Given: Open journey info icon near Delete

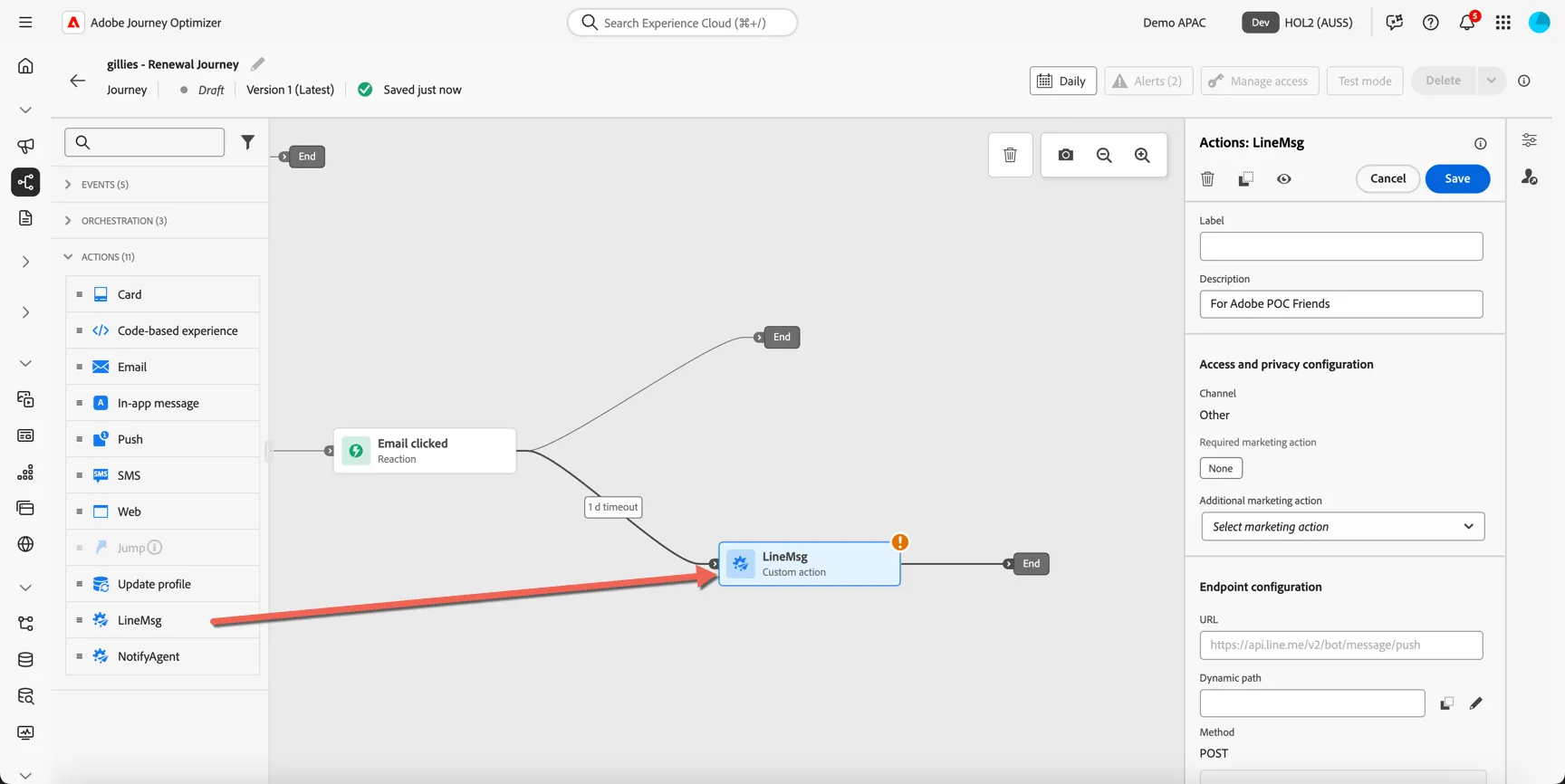Looking at the screenshot, I should click(1524, 81).
